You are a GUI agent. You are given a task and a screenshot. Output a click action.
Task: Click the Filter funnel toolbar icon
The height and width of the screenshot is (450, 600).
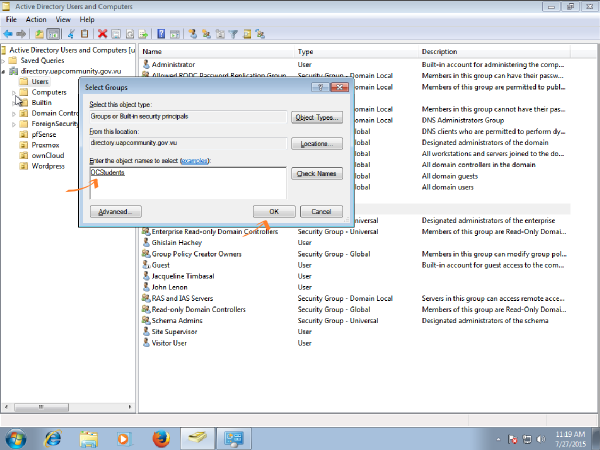[x=233, y=34]
